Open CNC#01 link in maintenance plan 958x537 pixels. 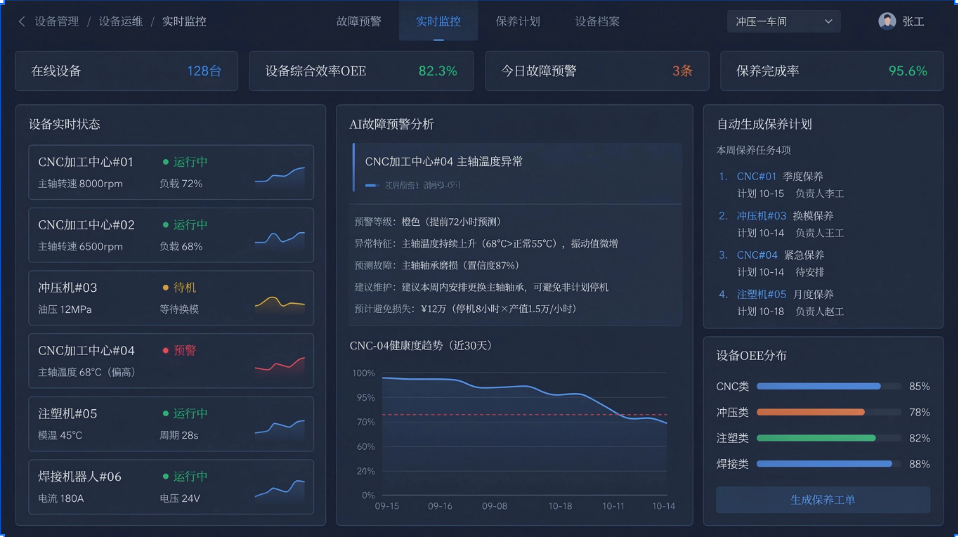pos(756,177)
